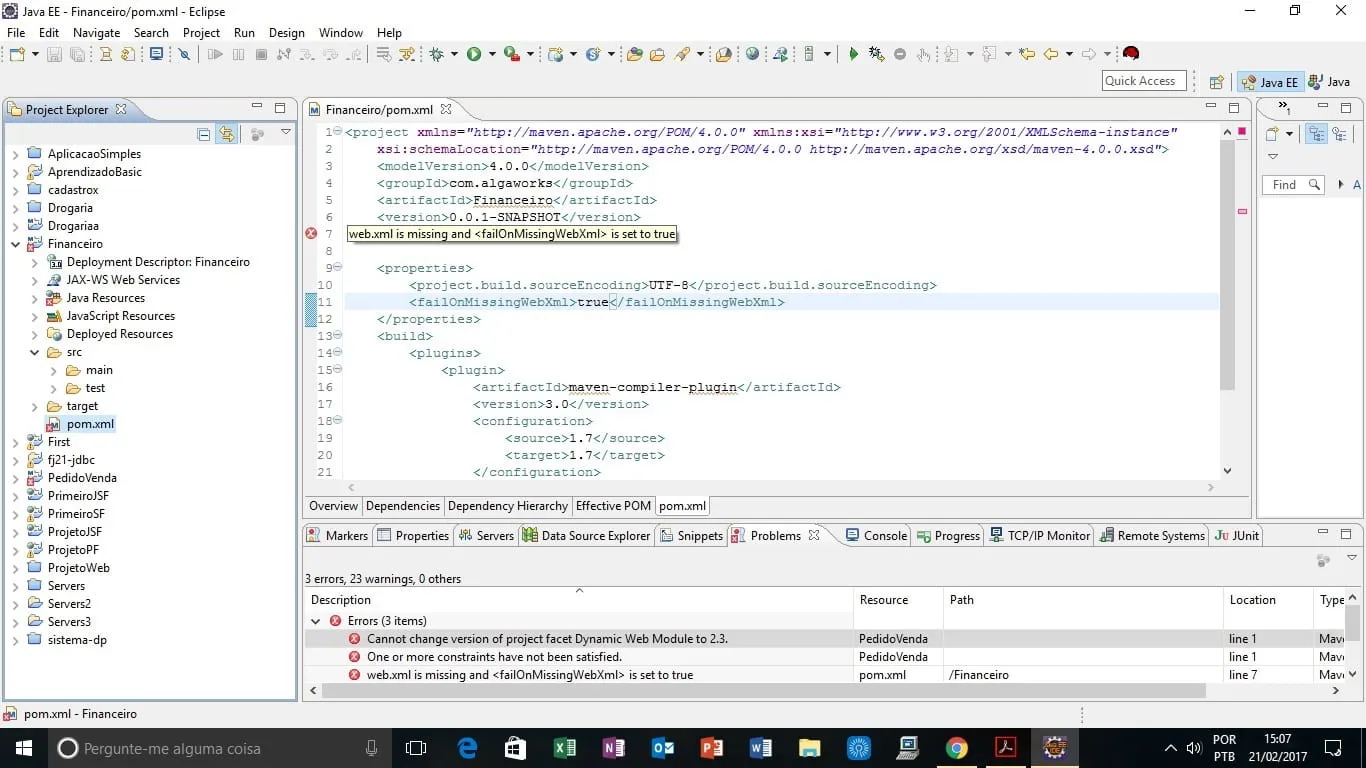Click the Debug bug icon

[x=437, y=54]
